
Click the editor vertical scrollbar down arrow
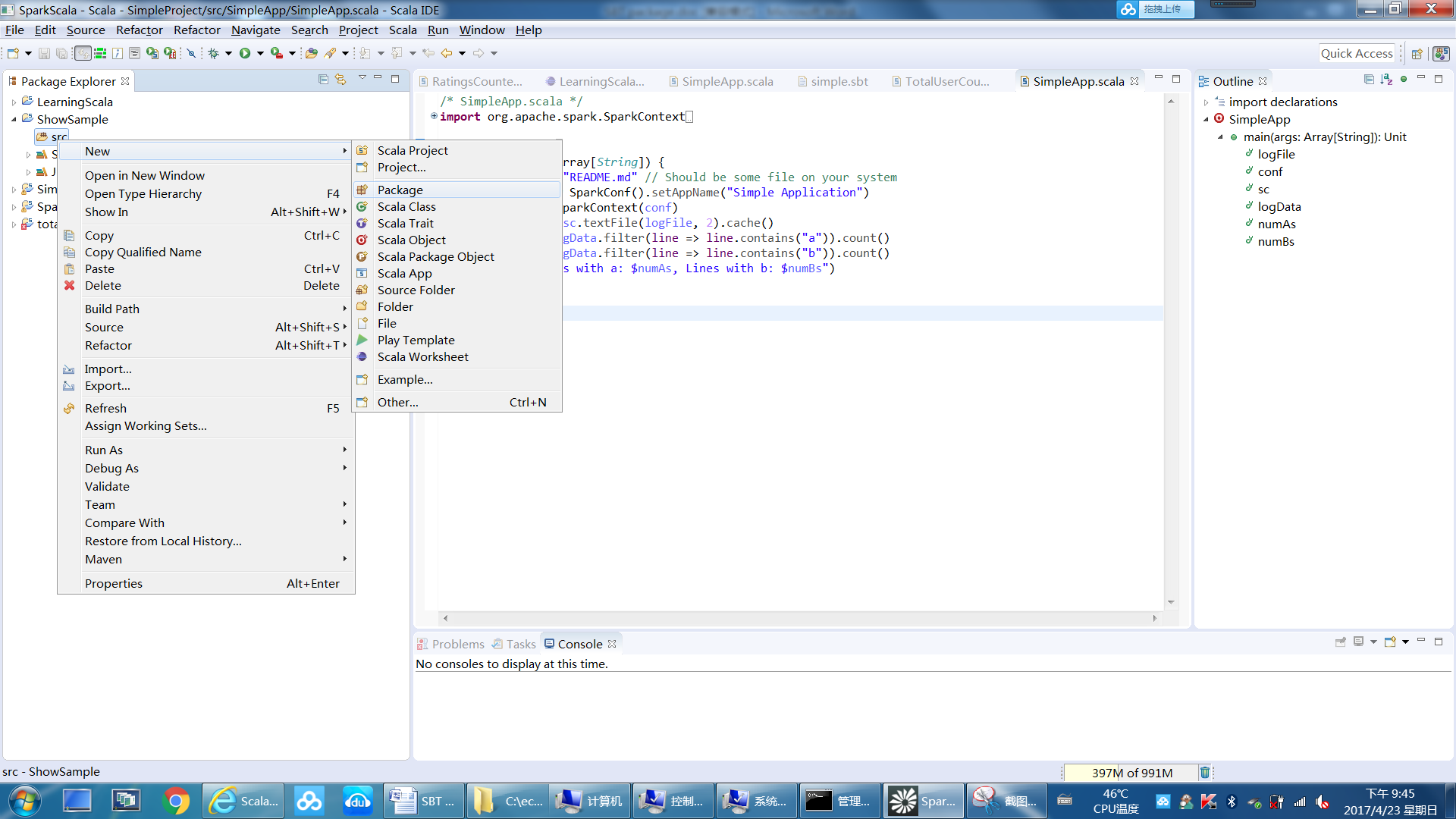point(1171,602)
